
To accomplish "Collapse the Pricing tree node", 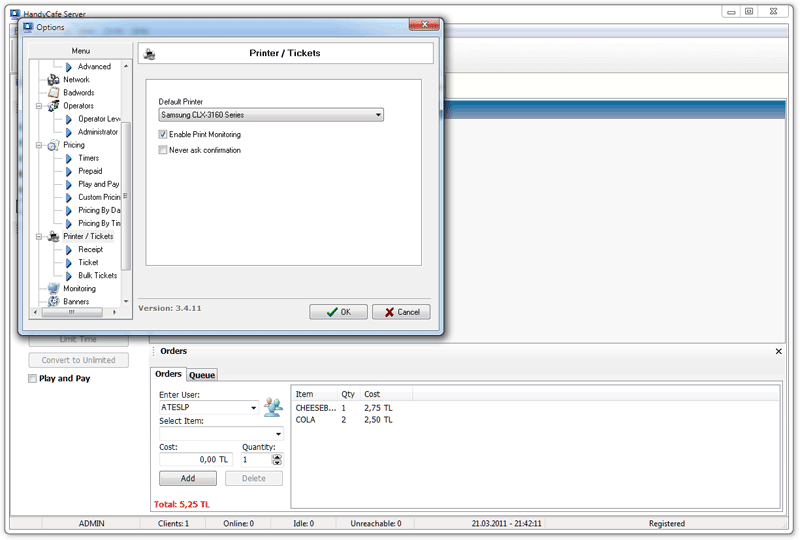I will [38, 145].
